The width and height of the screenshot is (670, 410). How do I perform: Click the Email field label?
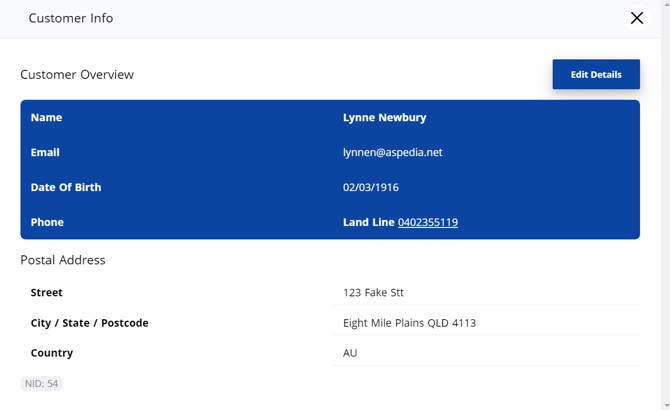coord(45,153)
